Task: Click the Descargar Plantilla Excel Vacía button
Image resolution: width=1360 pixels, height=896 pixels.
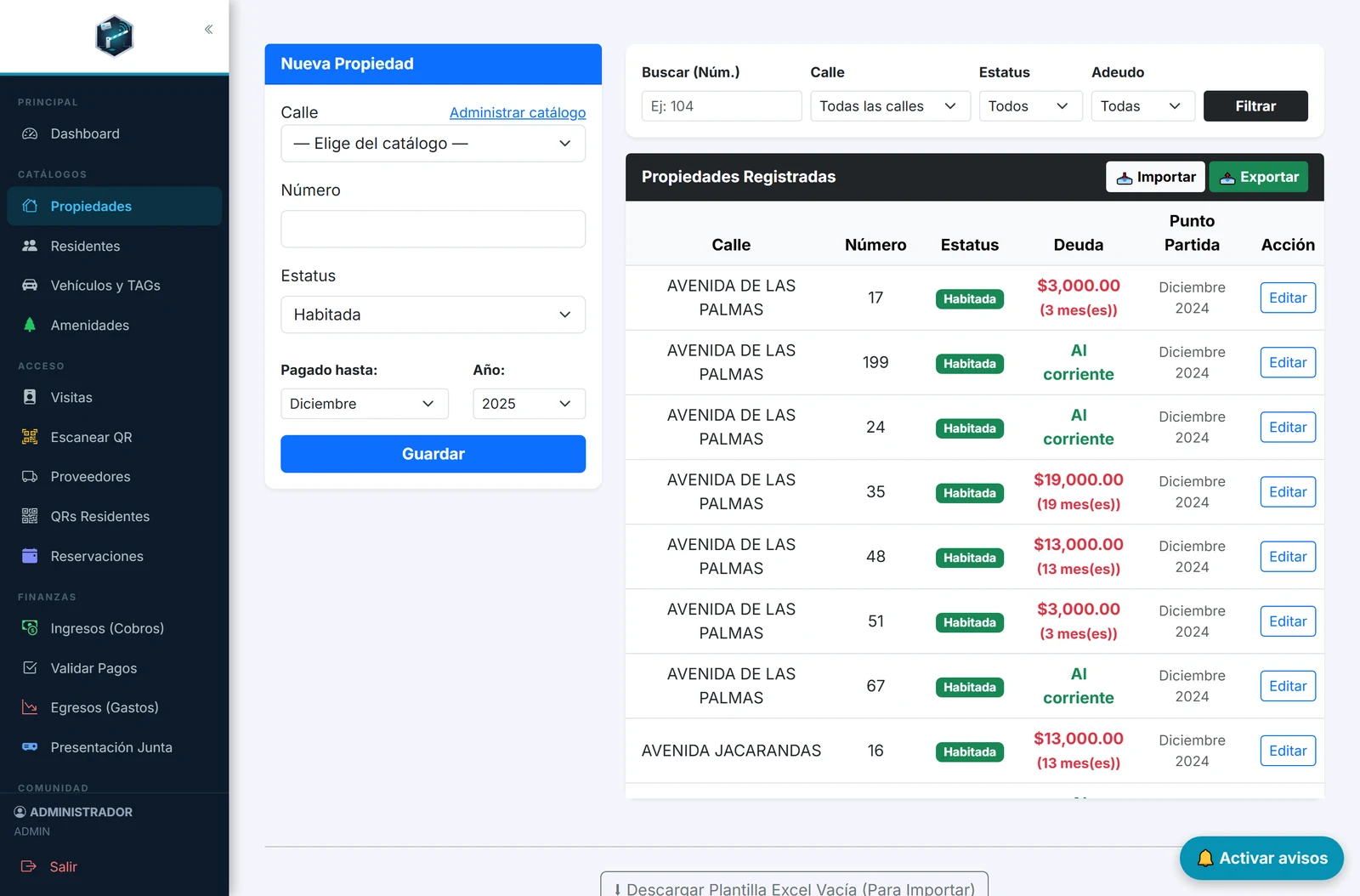Action: pos(794,884)
